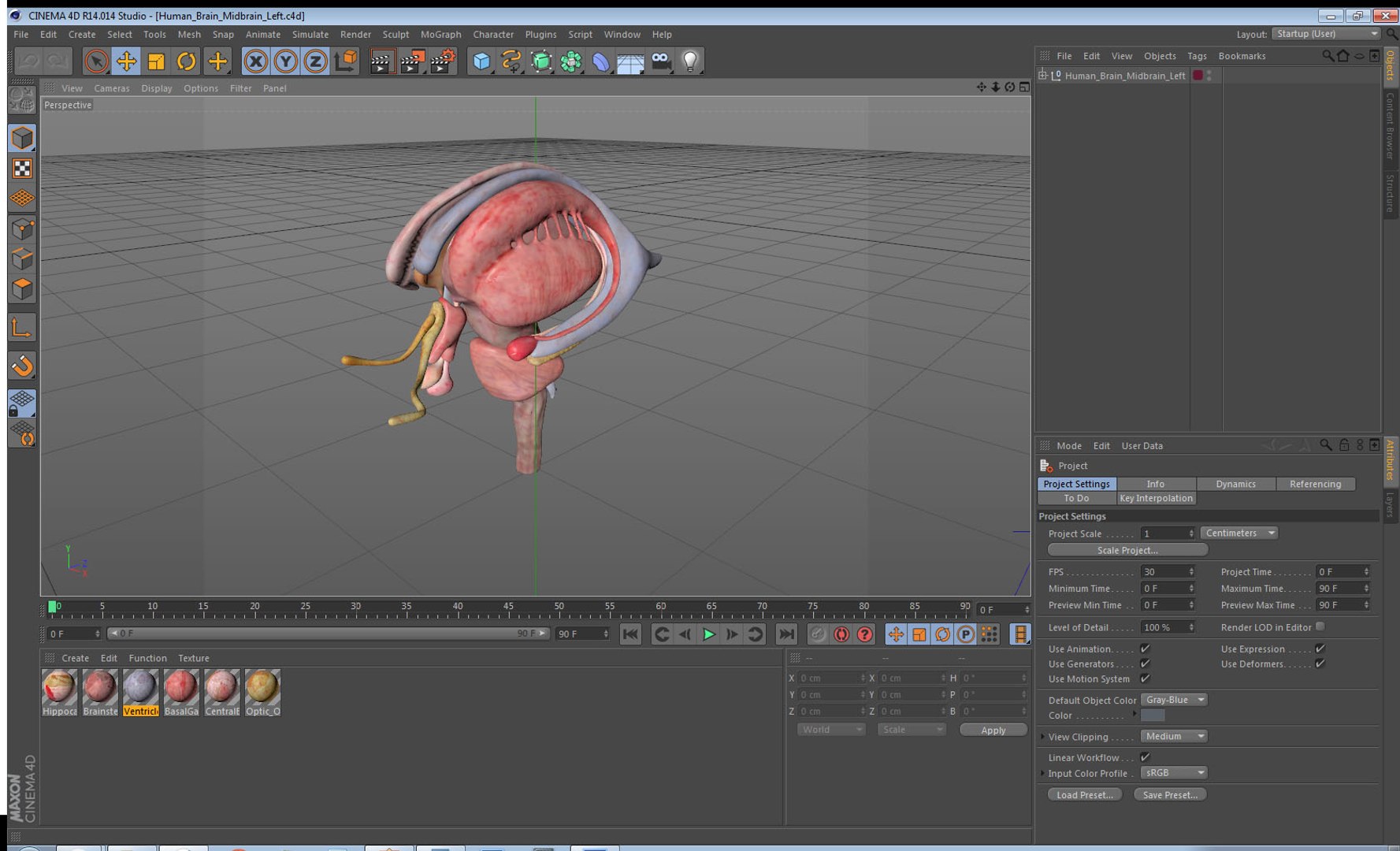
Task: Select the Rotate tool in top toolbar
Action: pos(187,61)
